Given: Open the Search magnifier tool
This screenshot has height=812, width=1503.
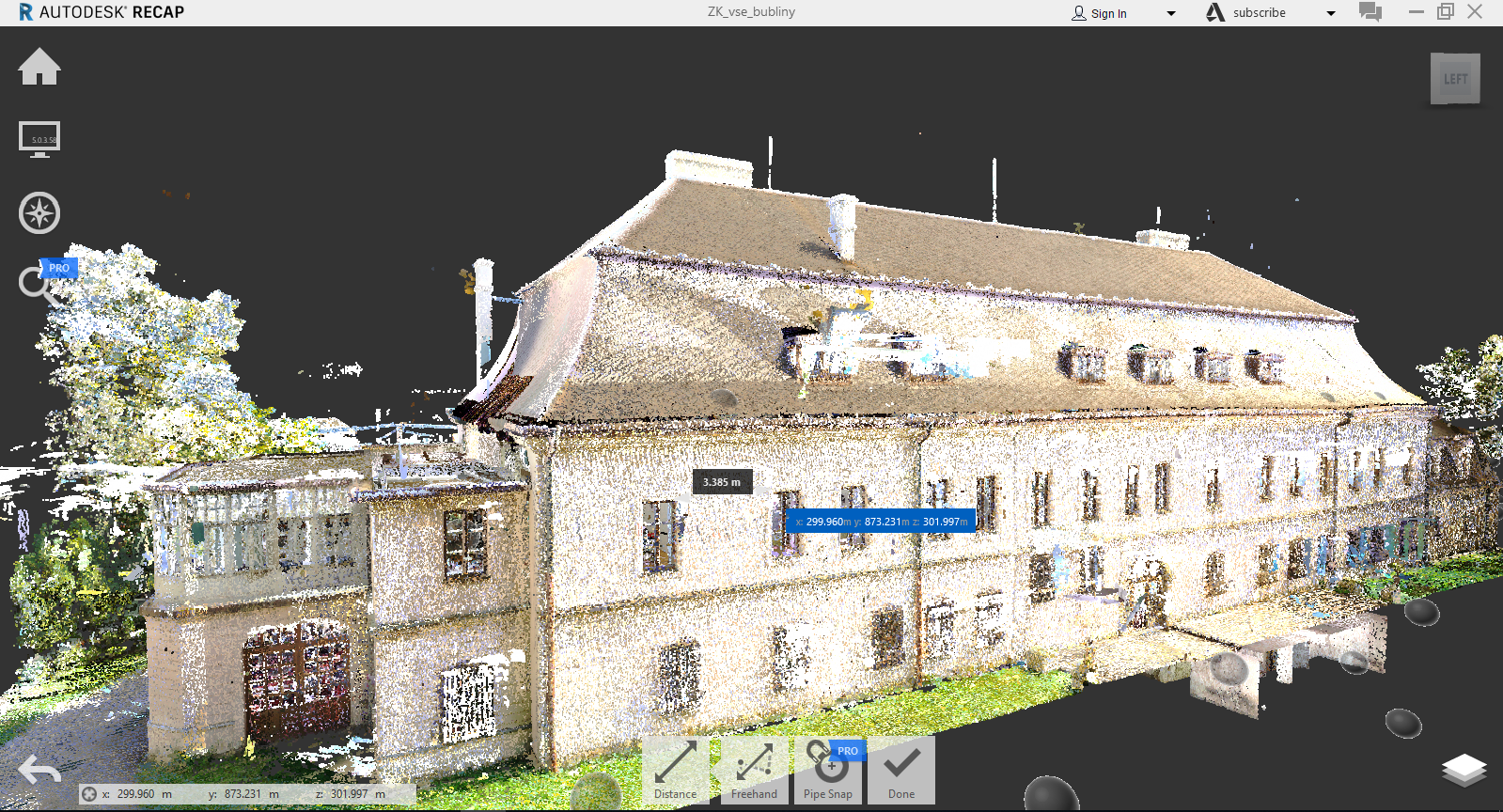Looking at the screenshot, I should 38,284.
